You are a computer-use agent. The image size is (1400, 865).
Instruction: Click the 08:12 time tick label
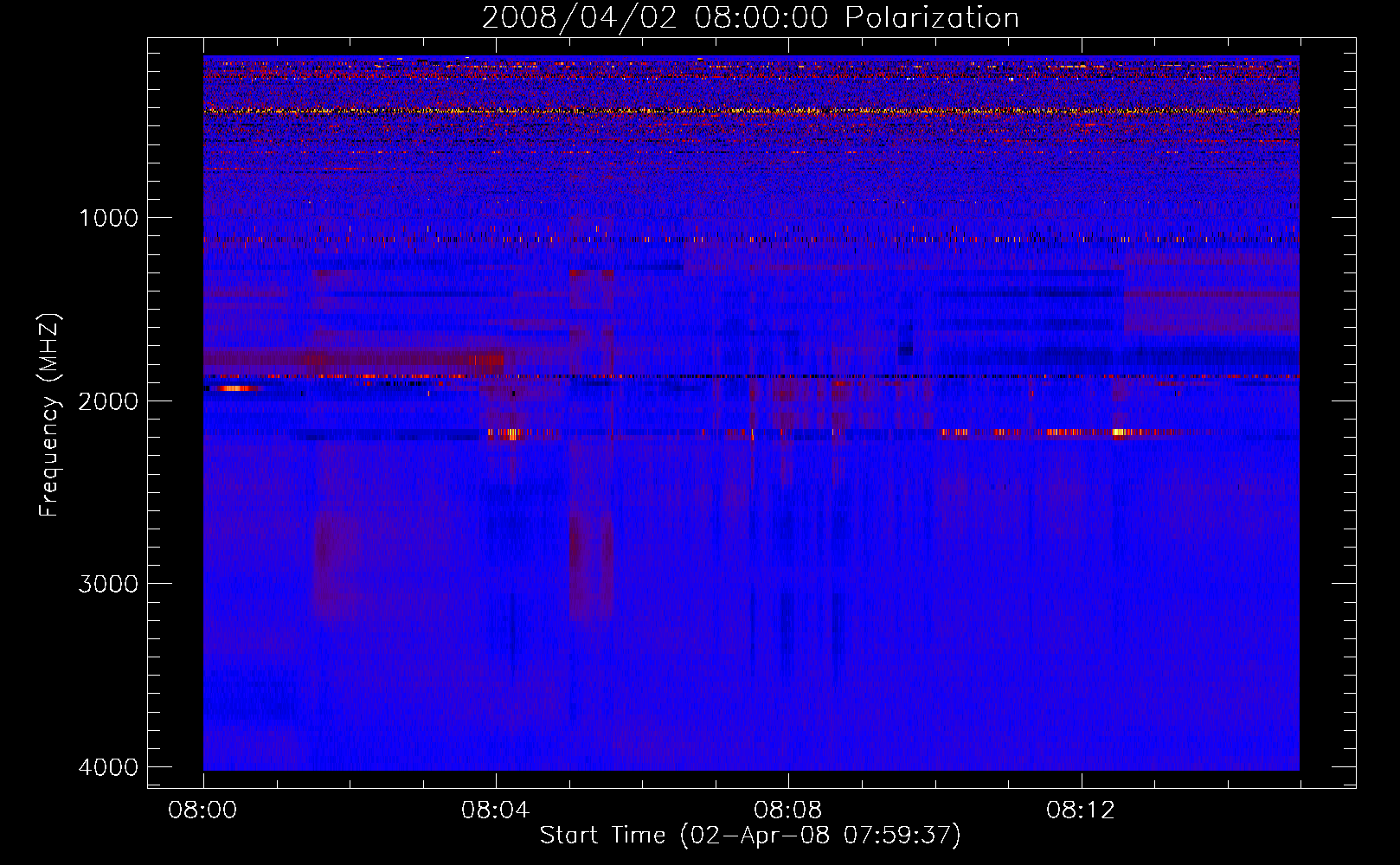tap(1081, 811)
